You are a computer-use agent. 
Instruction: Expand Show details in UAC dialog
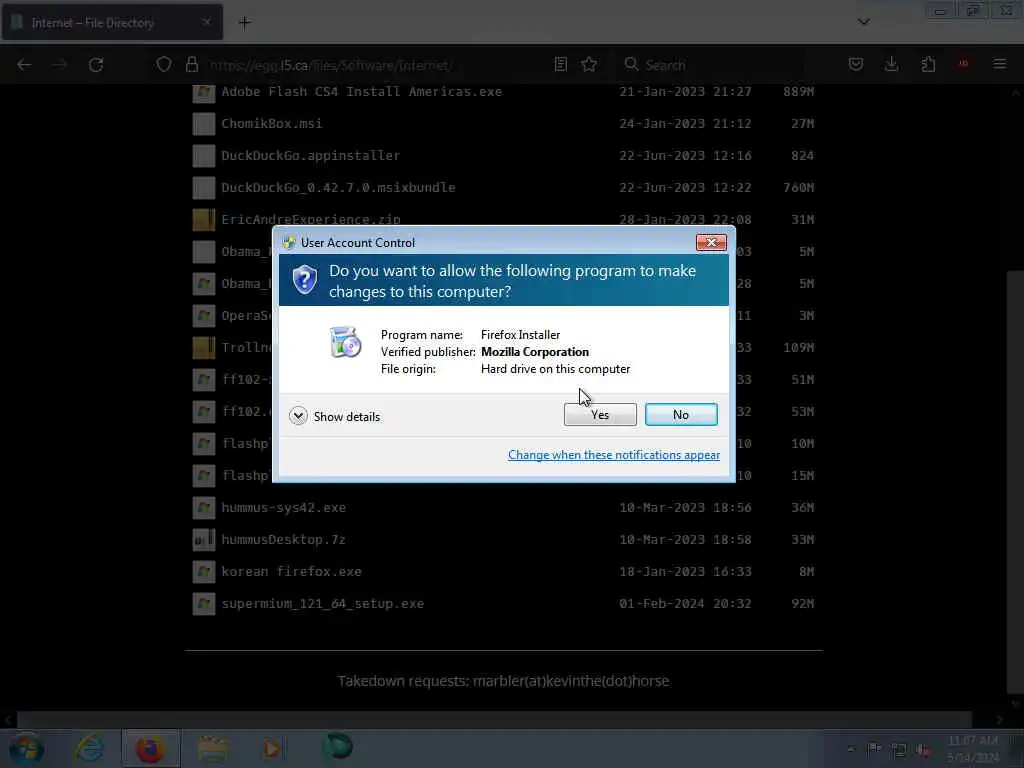click(334, 416)
